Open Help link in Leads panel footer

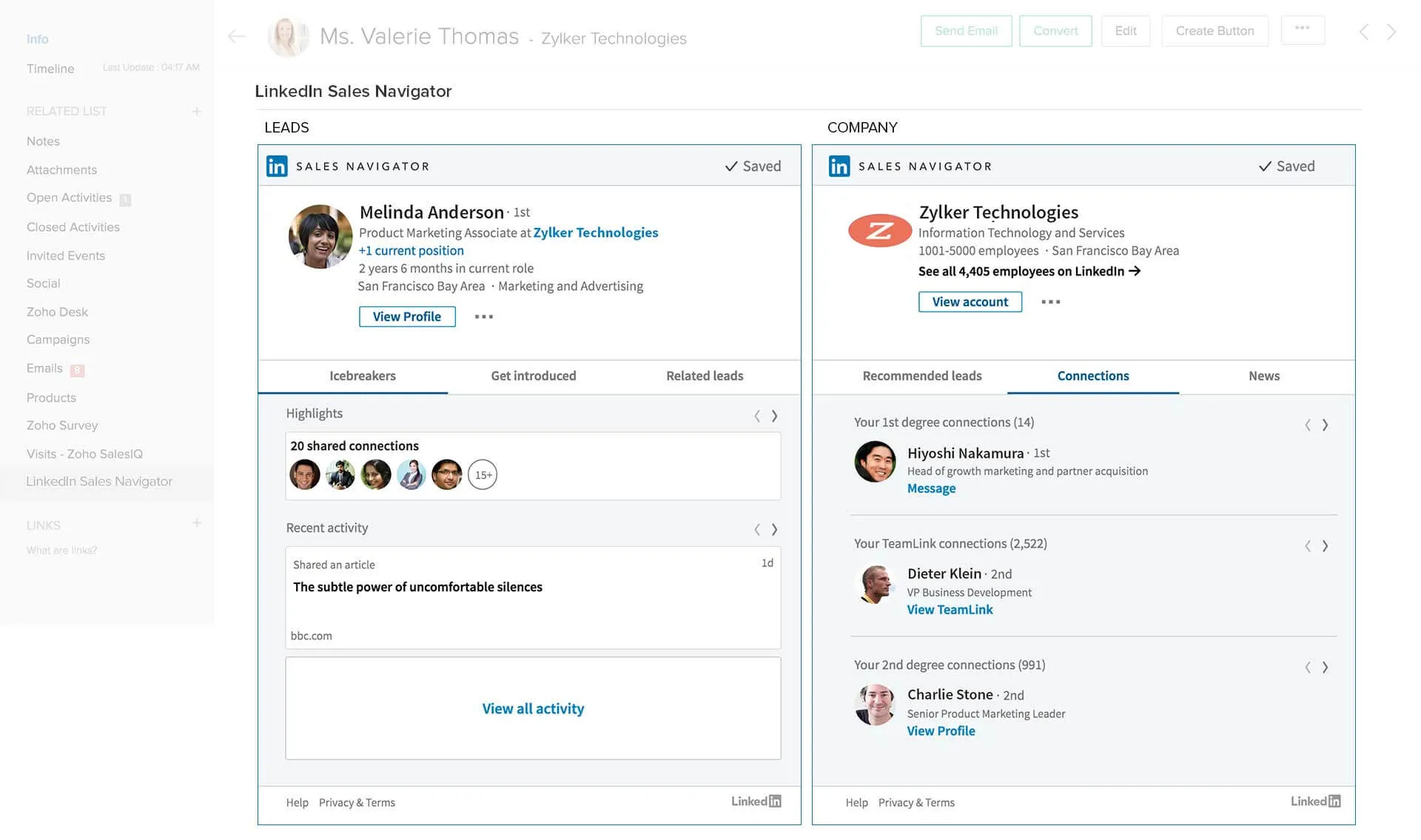(298, 803)
